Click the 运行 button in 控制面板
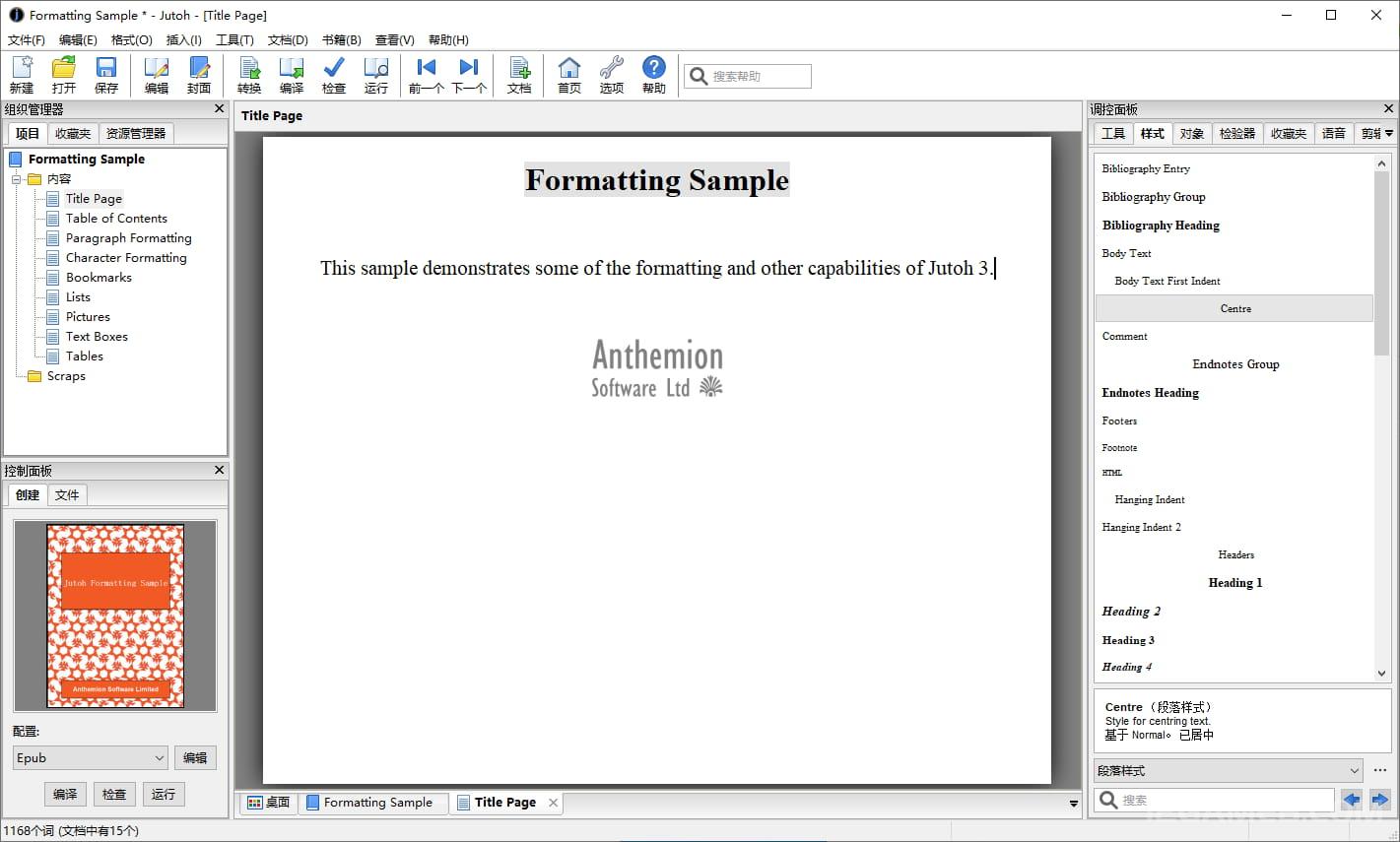Image resolution: width=1400 pixels, height=842 pixels. pyautogui.click(x=164, y=794)
